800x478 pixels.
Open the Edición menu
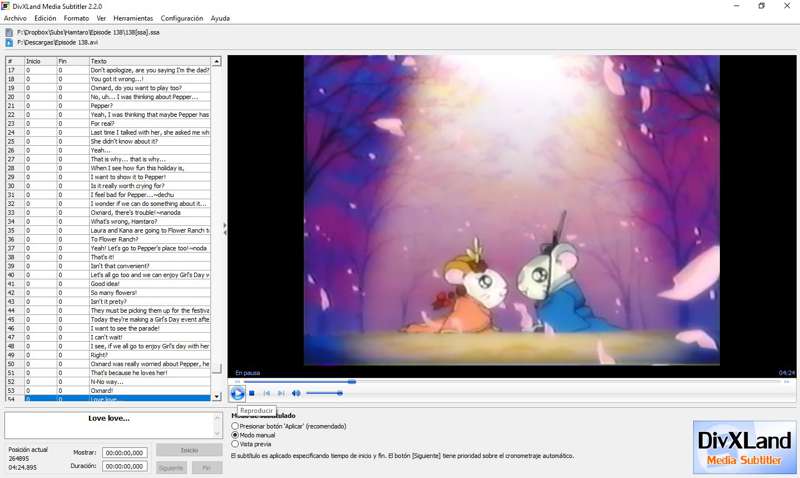pos(45,18)
